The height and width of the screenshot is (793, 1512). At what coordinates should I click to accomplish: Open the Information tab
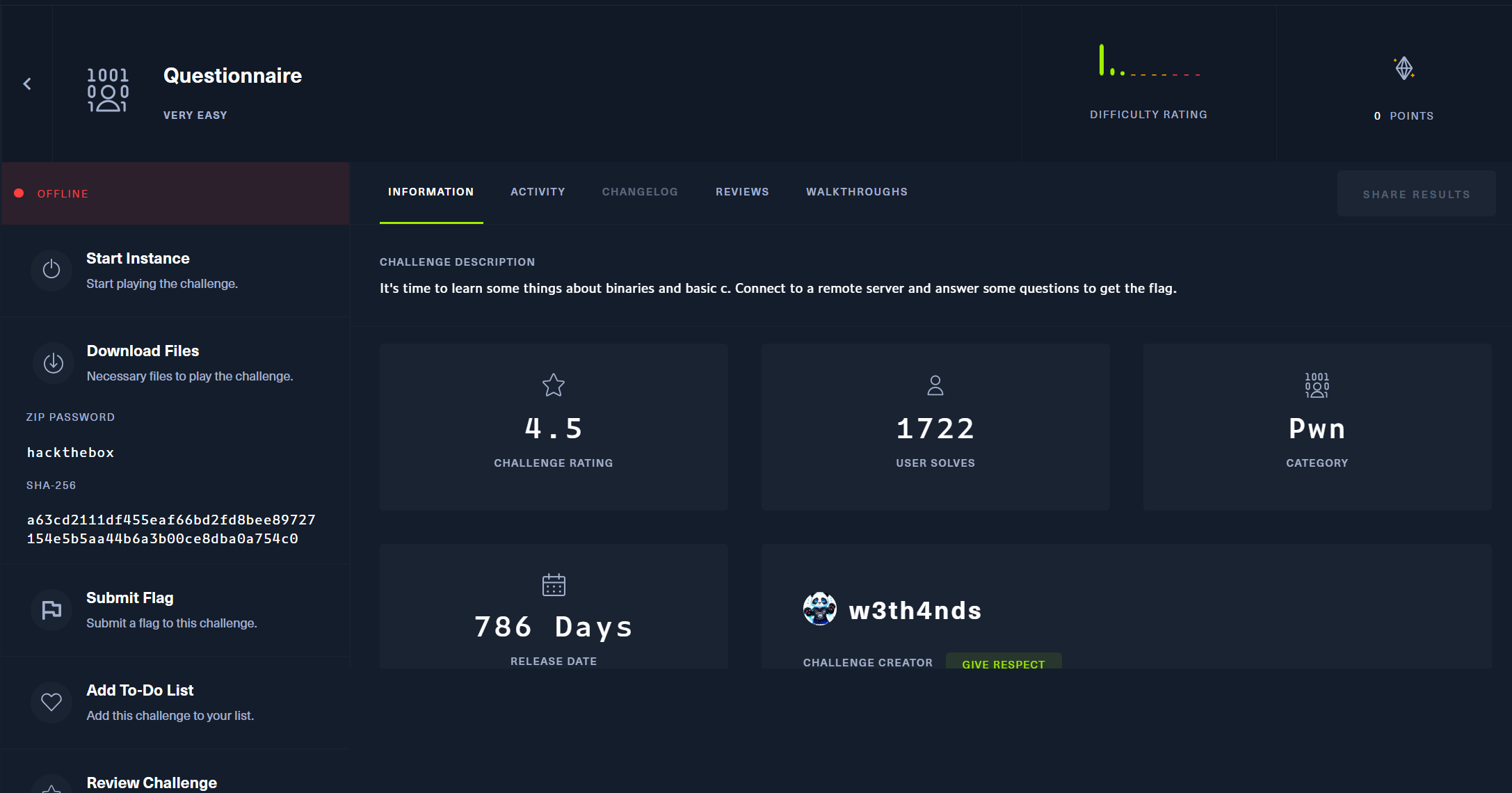coord(431,192)
